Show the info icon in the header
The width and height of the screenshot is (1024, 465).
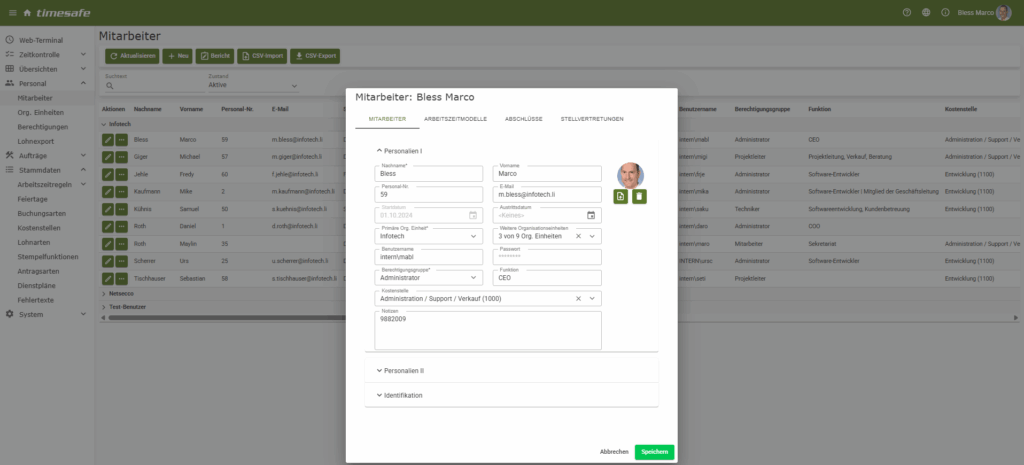point(945,12)
